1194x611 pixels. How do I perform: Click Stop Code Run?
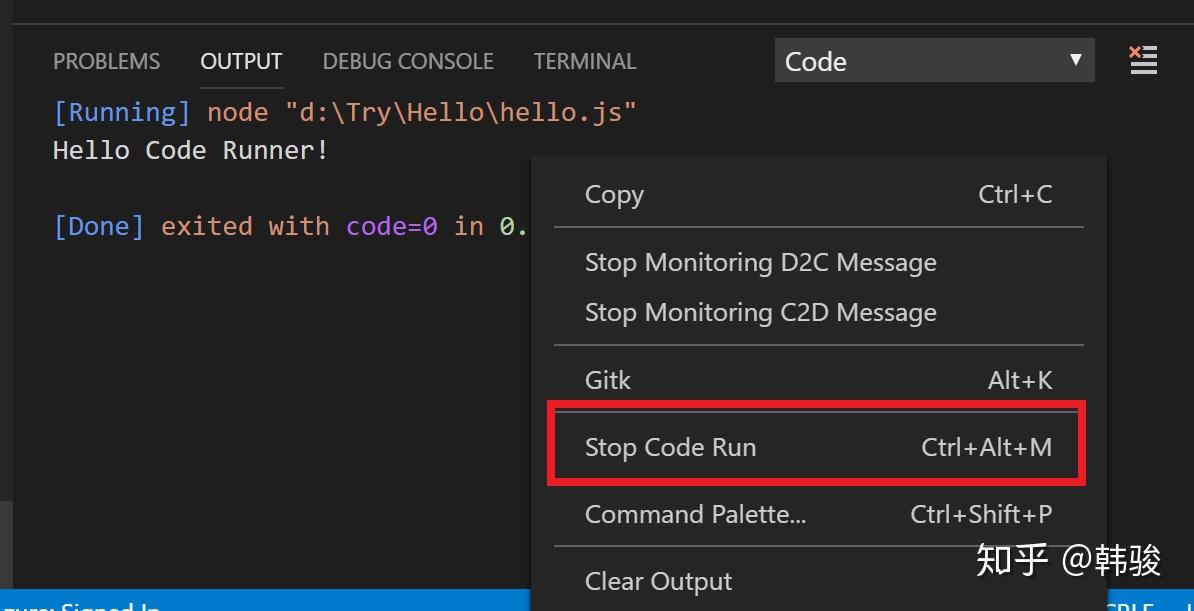click(670, 447)
